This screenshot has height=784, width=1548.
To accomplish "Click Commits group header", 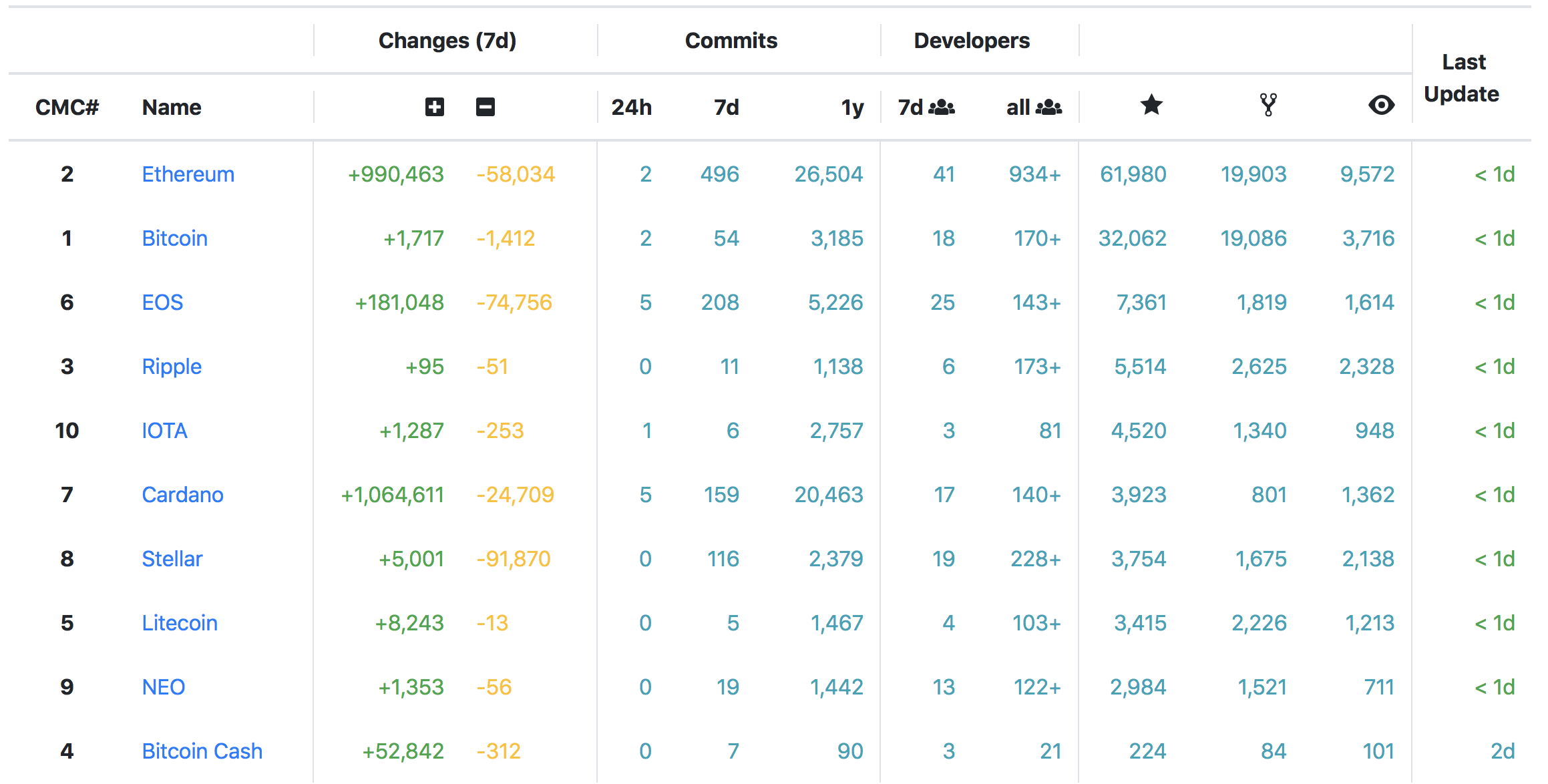I will point(731,41).
